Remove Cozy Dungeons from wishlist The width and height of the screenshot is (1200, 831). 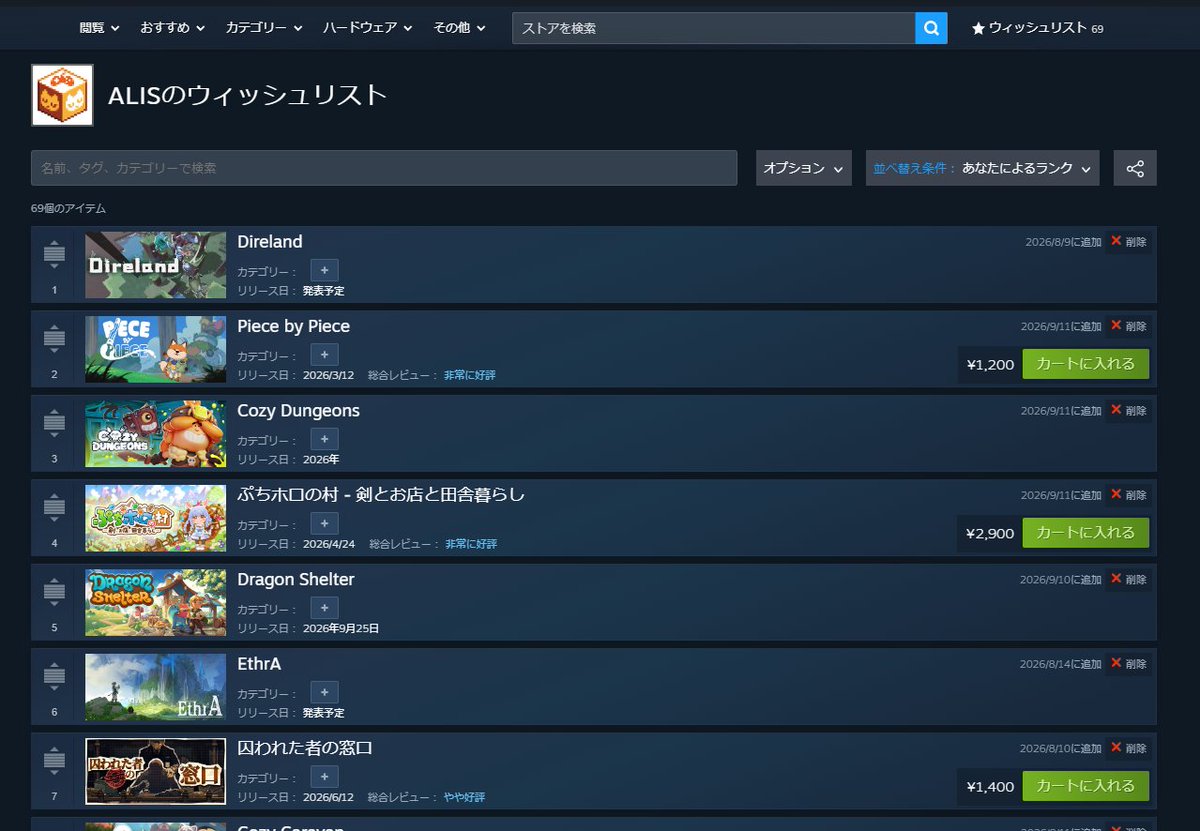point(1128,411)
